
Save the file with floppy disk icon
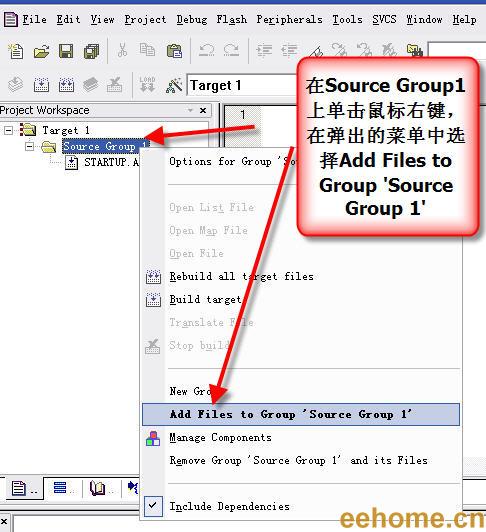coord(66,52)
